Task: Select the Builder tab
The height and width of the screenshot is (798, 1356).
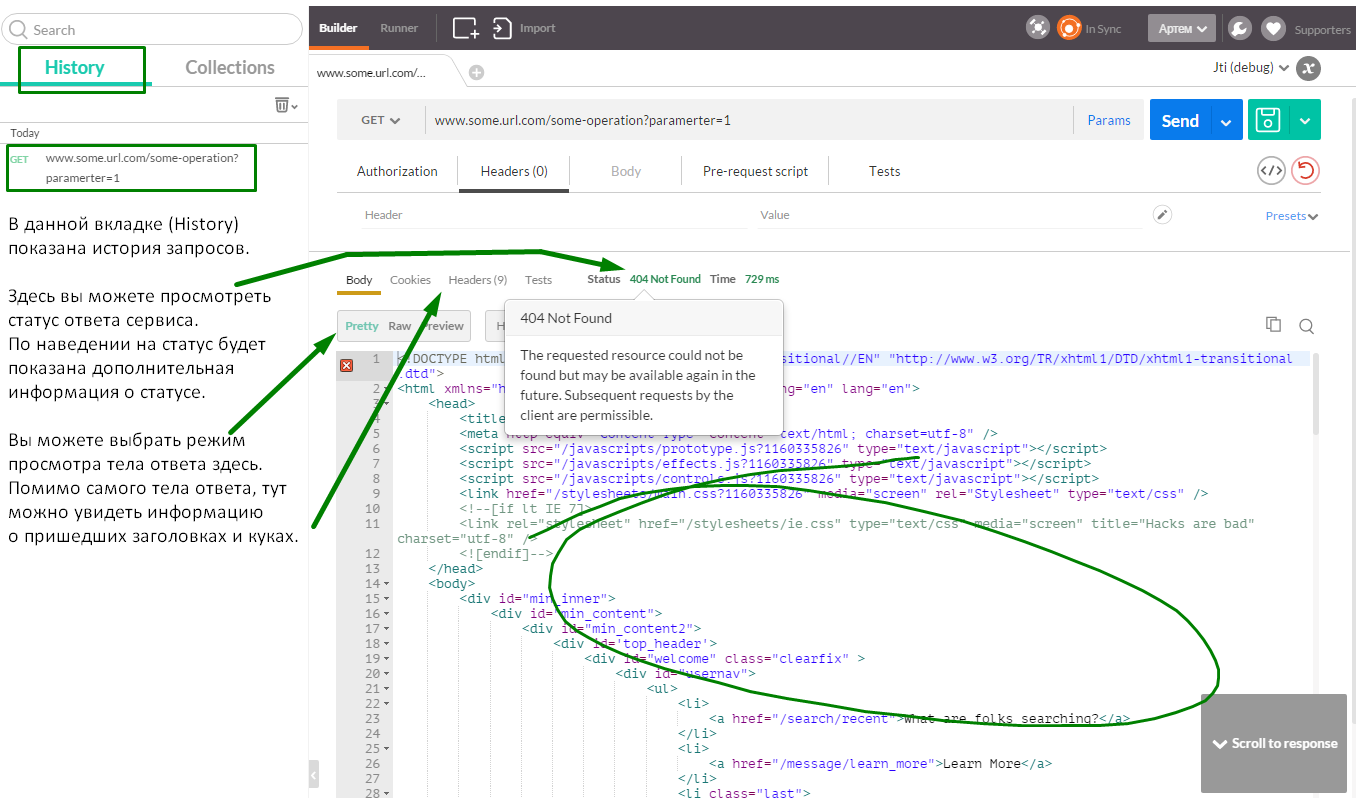Action: click(x=338, y=28)
